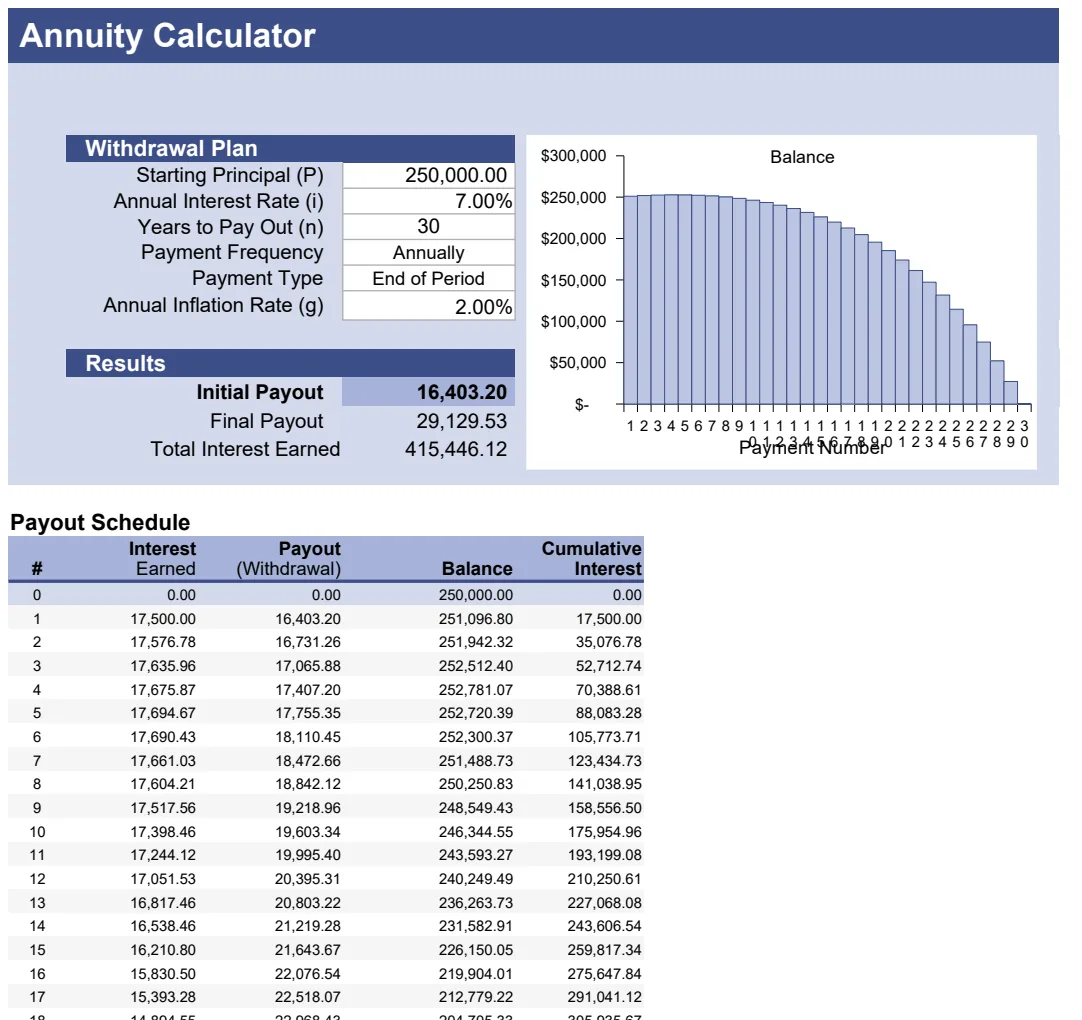This screenshot has width=1082, height=1020.
Task: Click the Results section header
Action: (290, 363)
